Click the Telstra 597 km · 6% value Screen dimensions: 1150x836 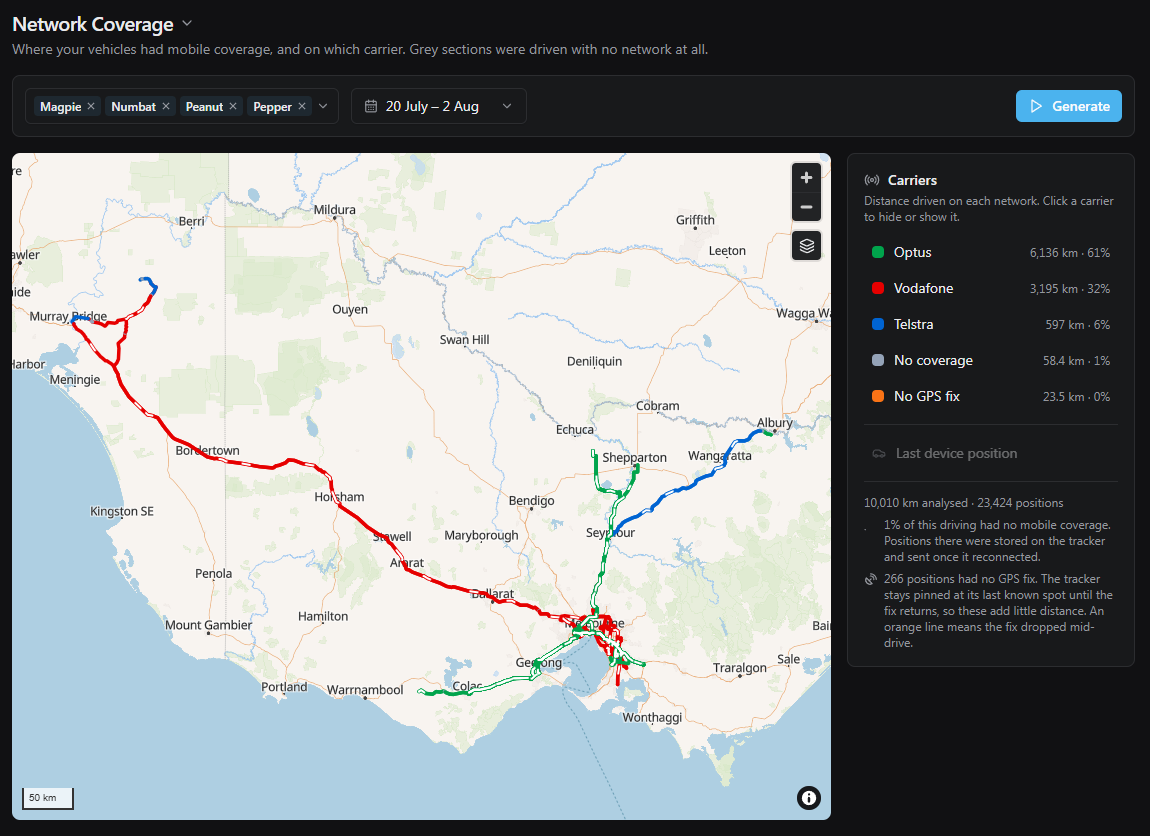[x=1077, y=325]
